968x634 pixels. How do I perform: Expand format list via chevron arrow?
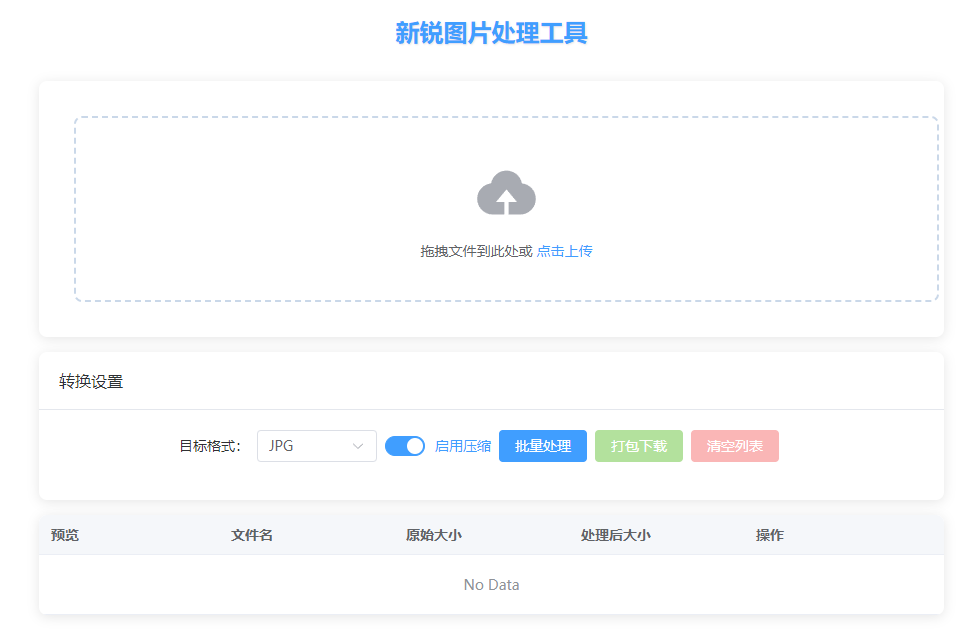point(357,446)
